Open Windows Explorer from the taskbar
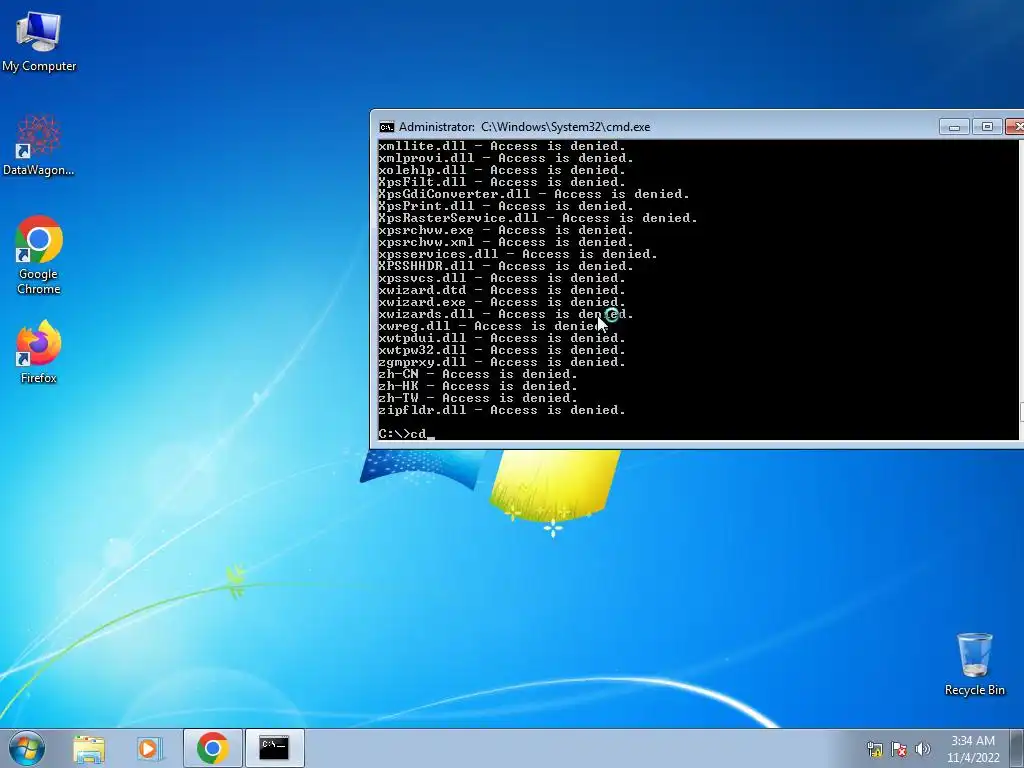1024x768 pixels. pos(89,748)
